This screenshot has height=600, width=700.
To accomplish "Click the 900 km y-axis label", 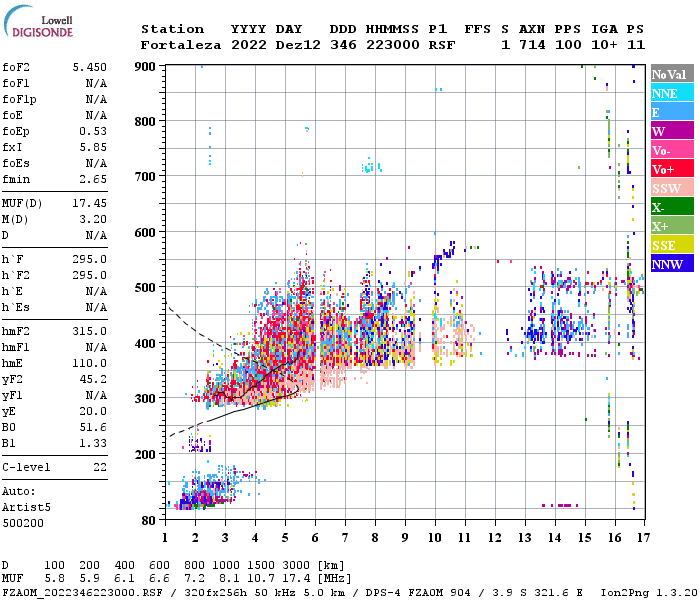I will [x=145, y=67].
